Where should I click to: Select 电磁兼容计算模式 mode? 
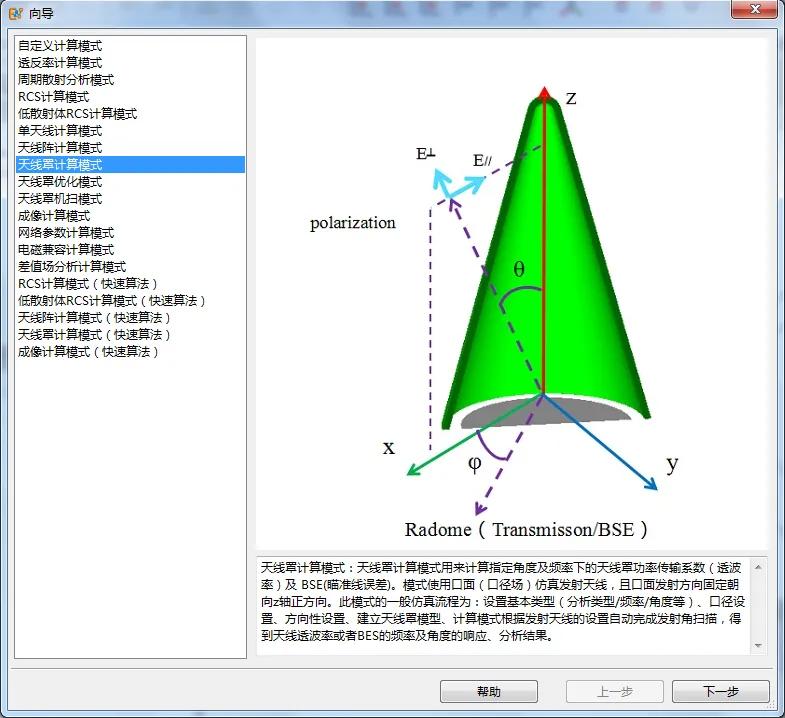click(130, 250)
